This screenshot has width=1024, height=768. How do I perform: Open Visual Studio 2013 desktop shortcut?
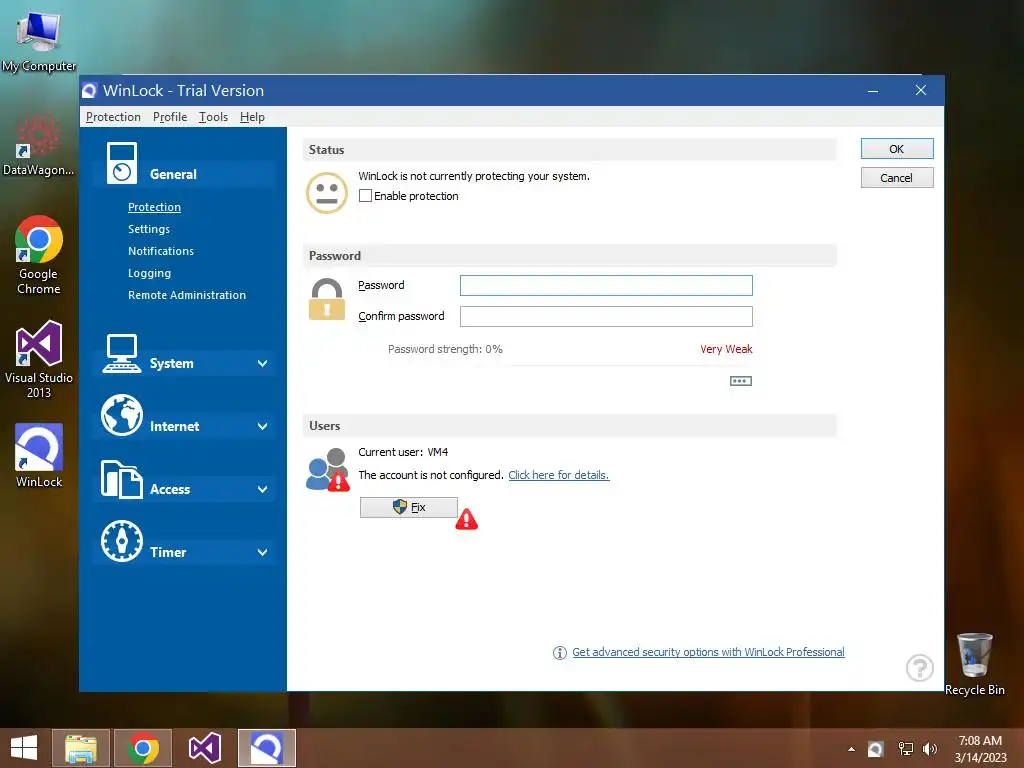click(x=39, y=359)
